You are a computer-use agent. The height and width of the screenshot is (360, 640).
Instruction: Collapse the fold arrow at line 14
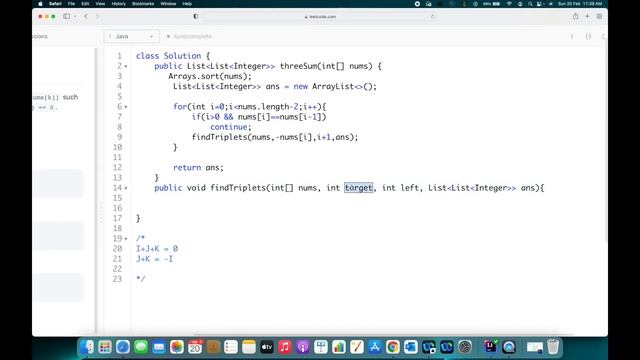click(x=126, y=188)
